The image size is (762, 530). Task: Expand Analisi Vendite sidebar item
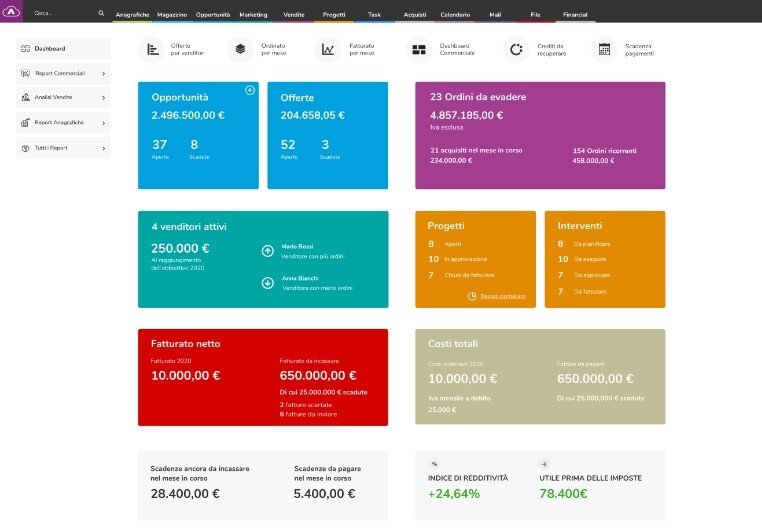point(64,97)
